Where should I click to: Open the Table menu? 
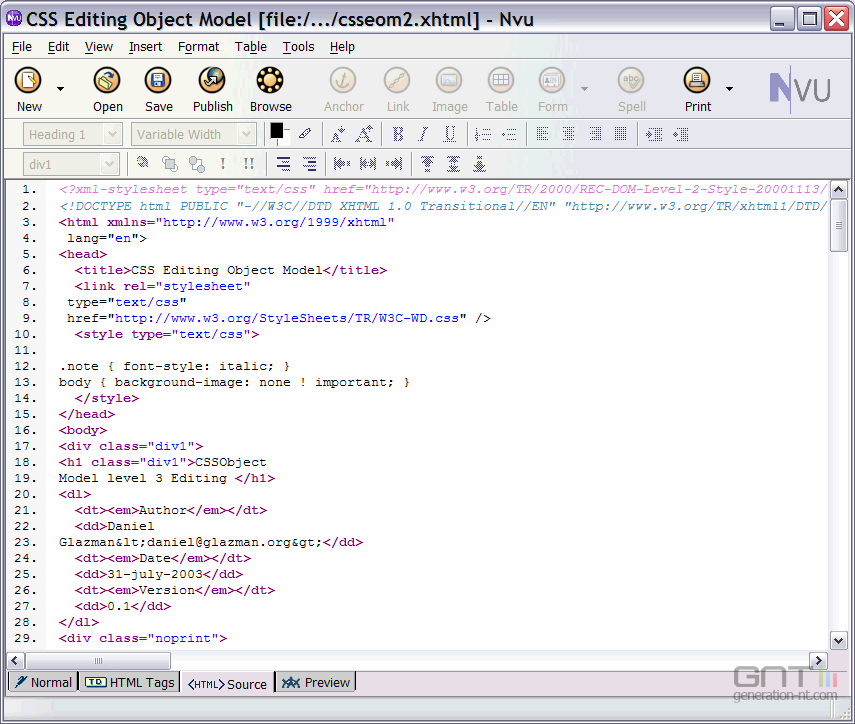(x=251, y=47)
